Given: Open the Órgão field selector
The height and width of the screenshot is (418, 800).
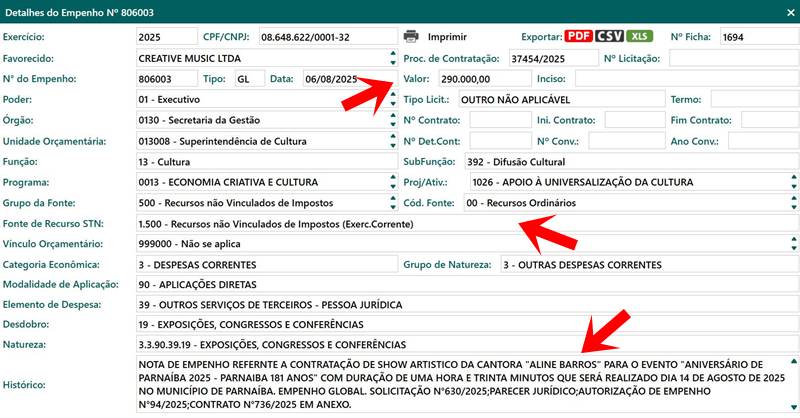Looking at the screenshot, I should (392, 121).
